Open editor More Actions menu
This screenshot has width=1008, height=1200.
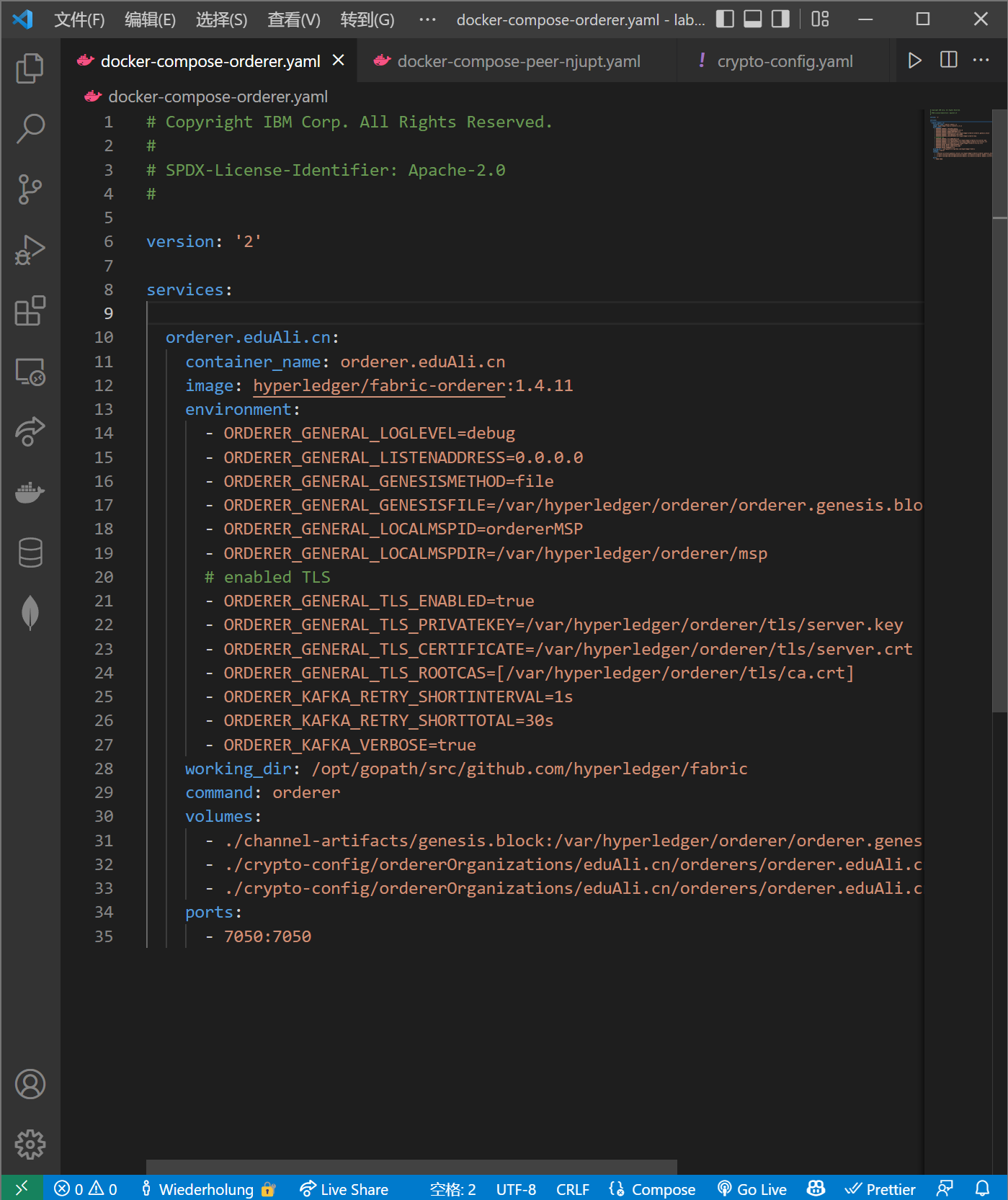(x=981, y=61)
